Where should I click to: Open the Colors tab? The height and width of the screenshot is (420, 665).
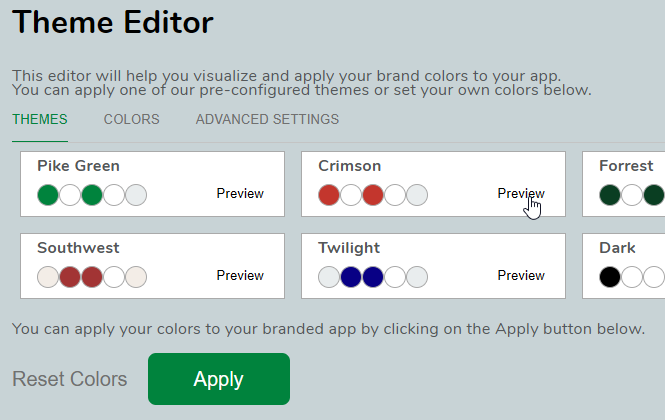click(x=131, y=120)
